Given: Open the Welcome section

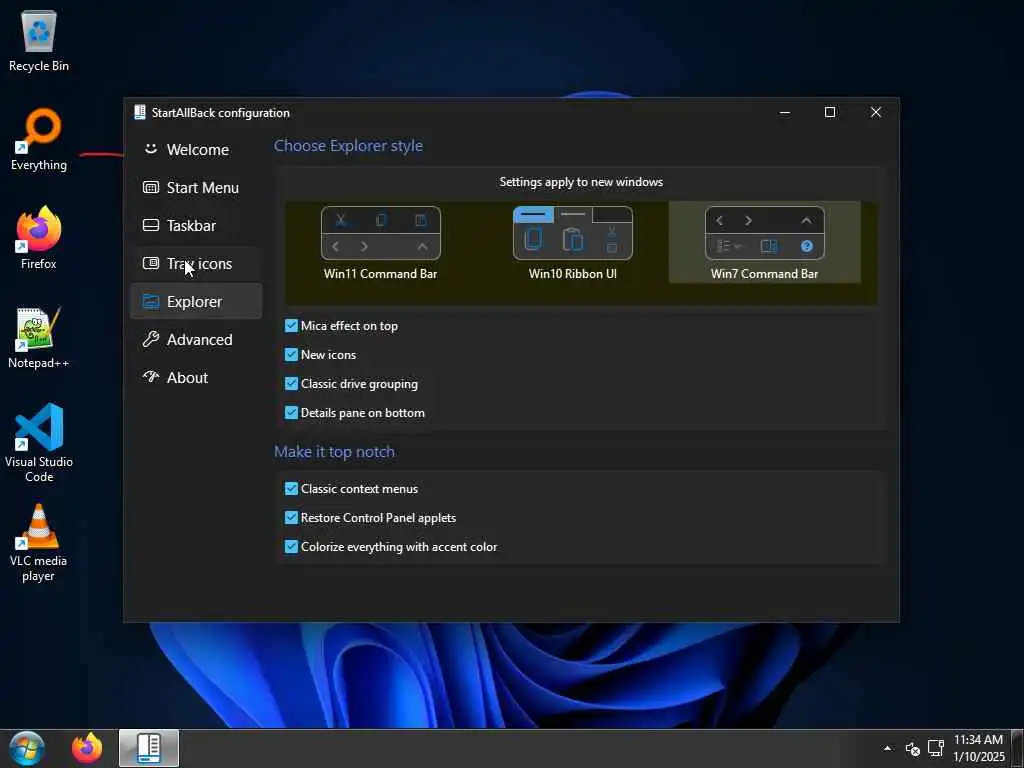Looking at the screenshot, I should (x=196, y=150).
